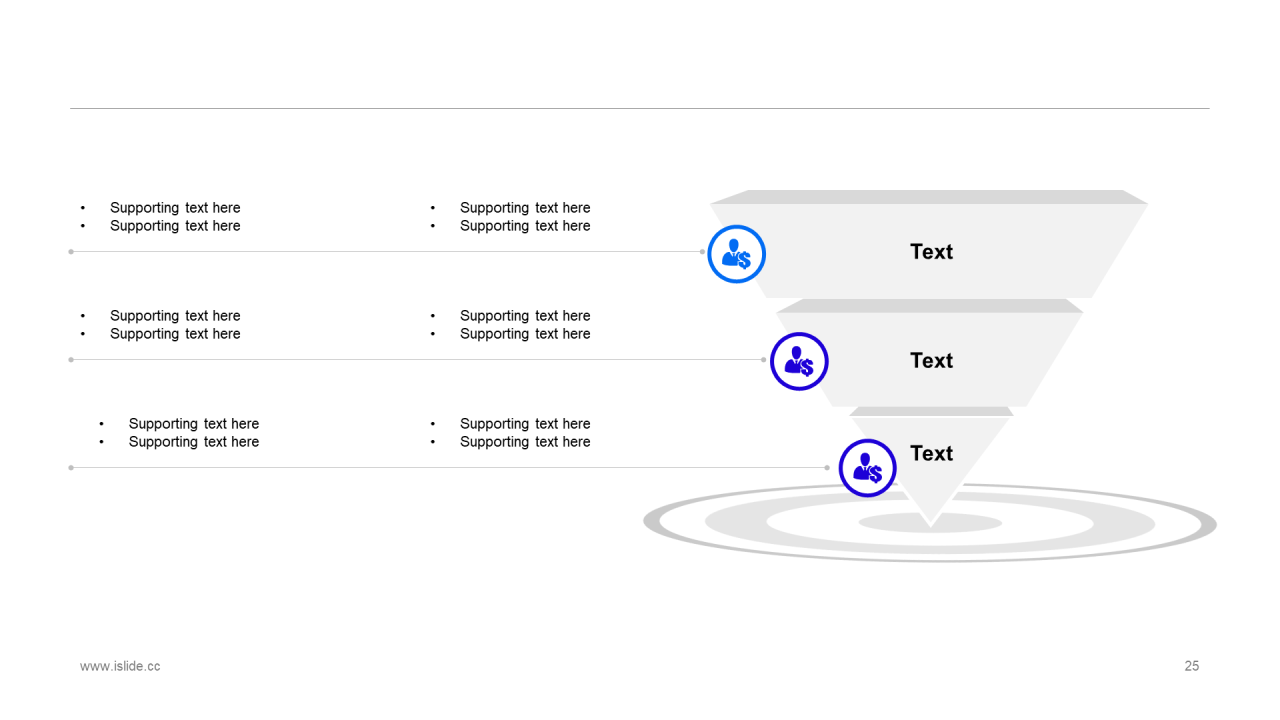1280x720 pixels.
Task: Click the first connector line's left endpoint dot
Action: [71, 252]
